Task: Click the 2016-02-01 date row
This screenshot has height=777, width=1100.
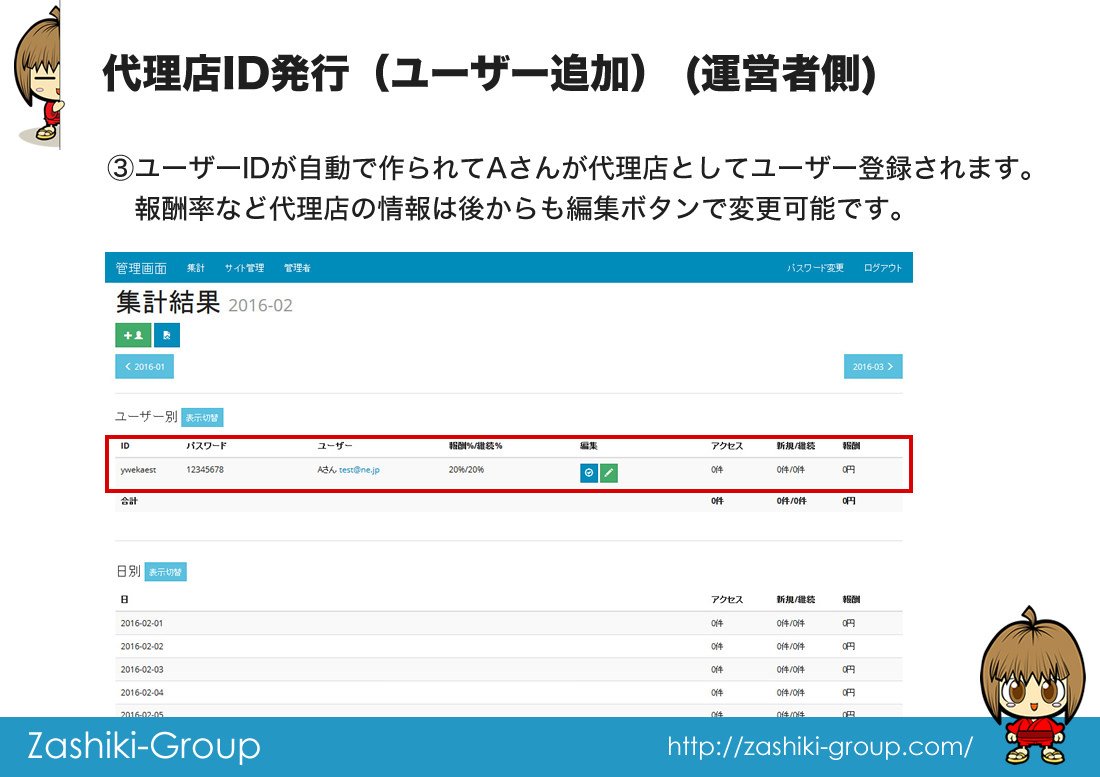Action: [x=142, y=623]
